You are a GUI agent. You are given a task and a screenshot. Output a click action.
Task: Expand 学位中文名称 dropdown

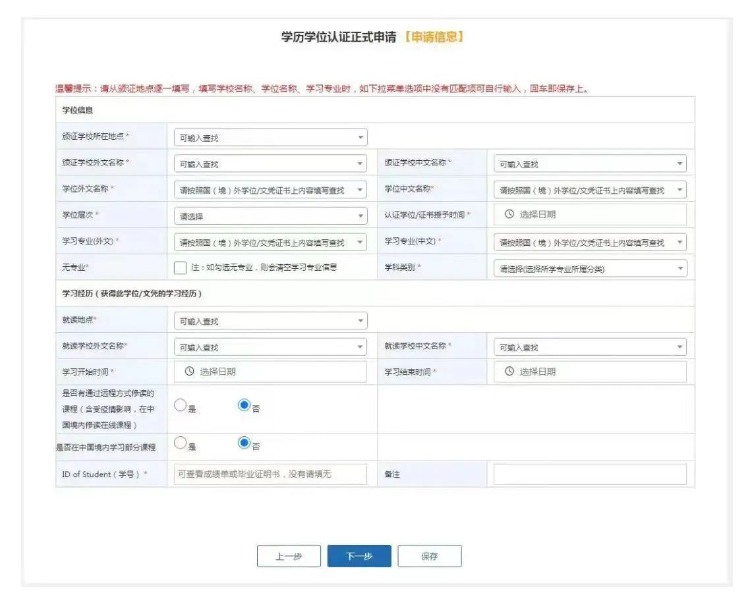point(590,190)
